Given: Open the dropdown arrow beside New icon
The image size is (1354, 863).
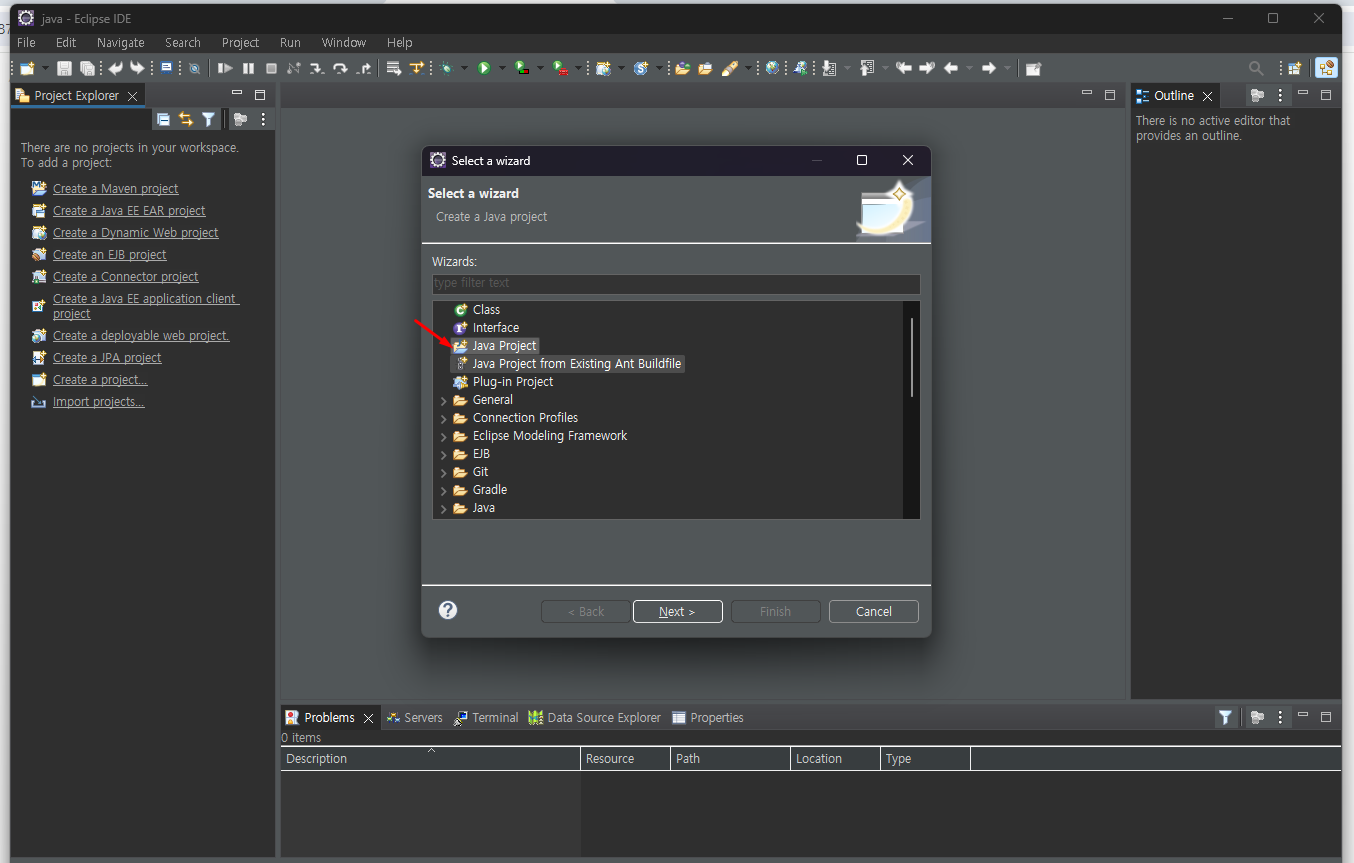Looking at the screenshot, I should (45, 68).
